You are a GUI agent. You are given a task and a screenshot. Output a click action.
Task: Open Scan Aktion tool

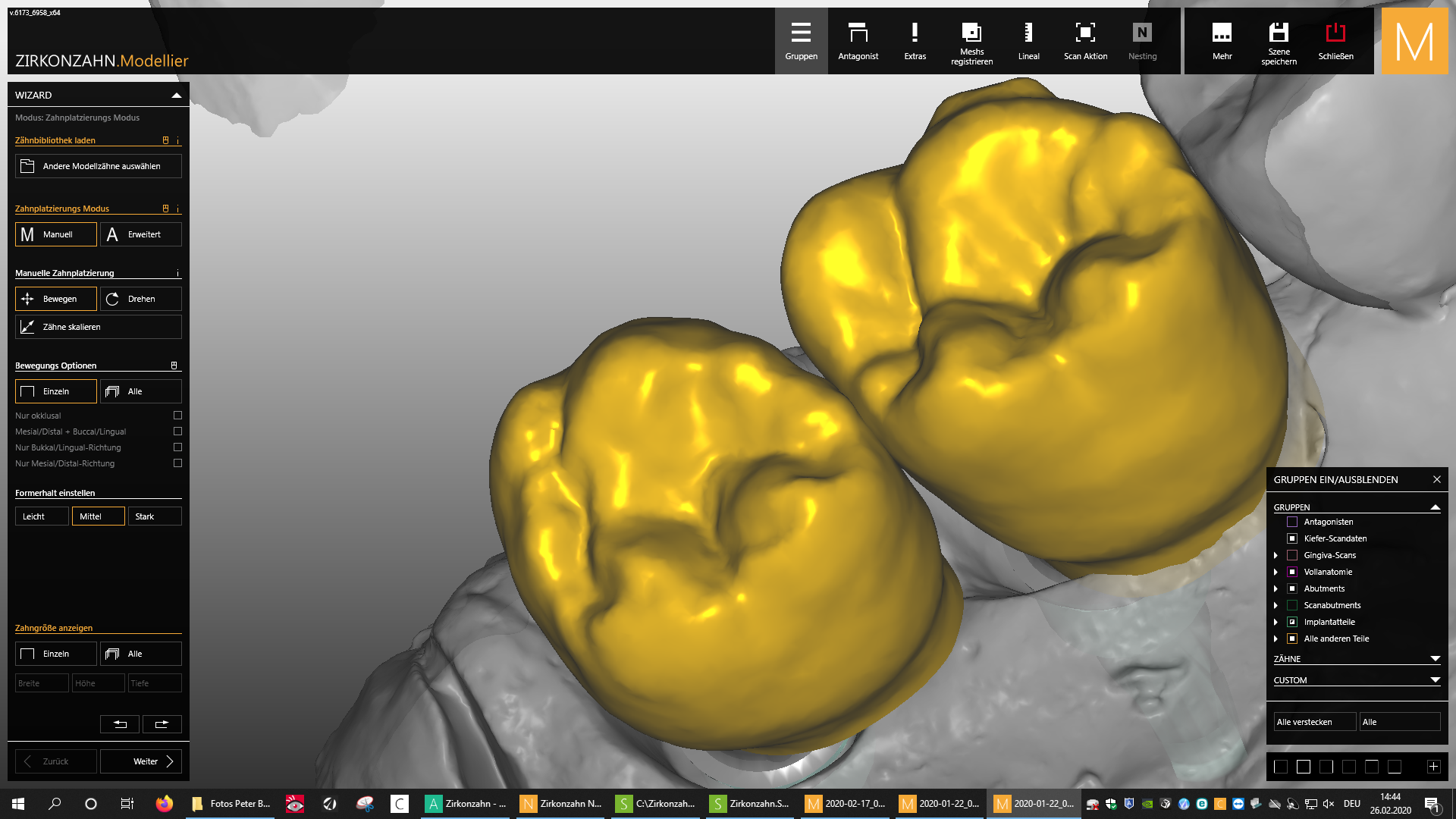click(1085, 41)
